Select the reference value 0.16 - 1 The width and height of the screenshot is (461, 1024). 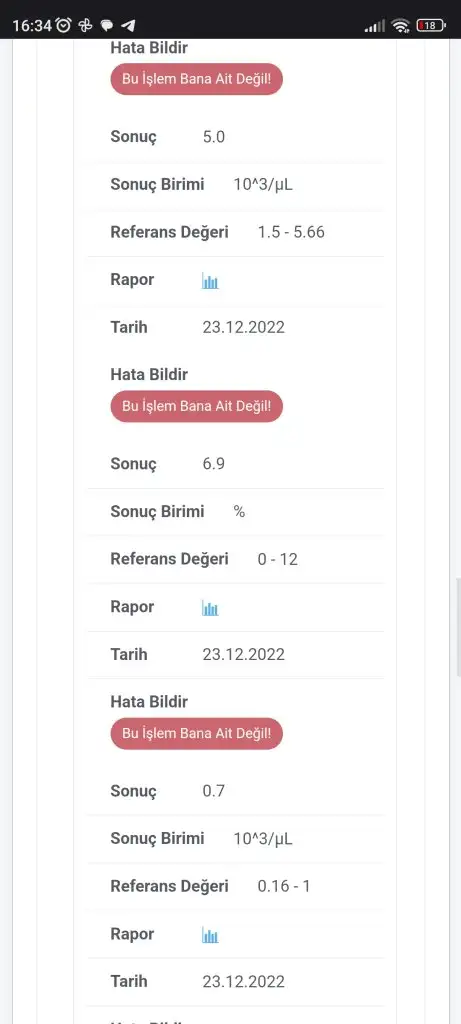284,886
